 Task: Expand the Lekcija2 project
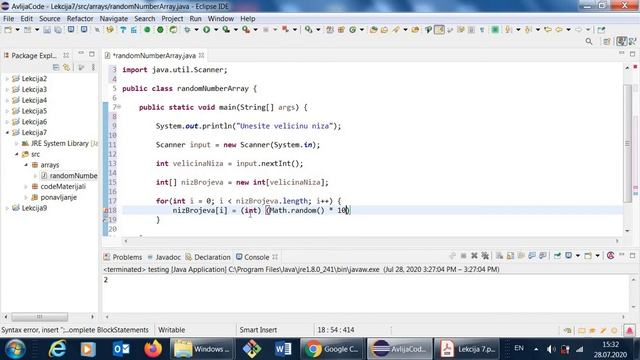point(7,79)
